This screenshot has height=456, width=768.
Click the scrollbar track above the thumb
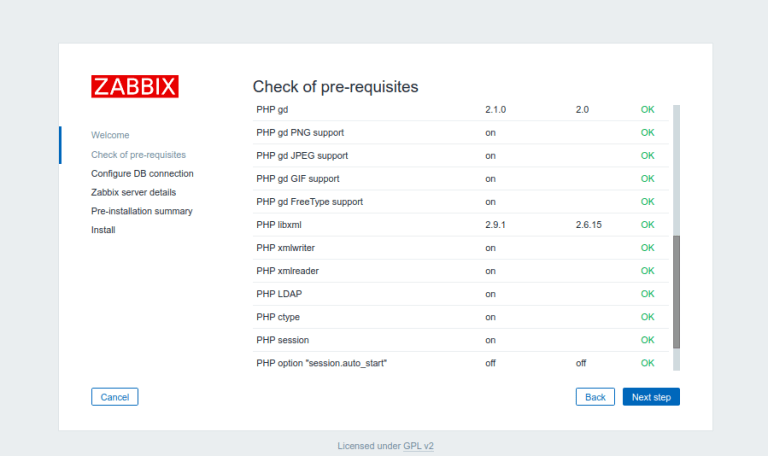click(676, 170)
